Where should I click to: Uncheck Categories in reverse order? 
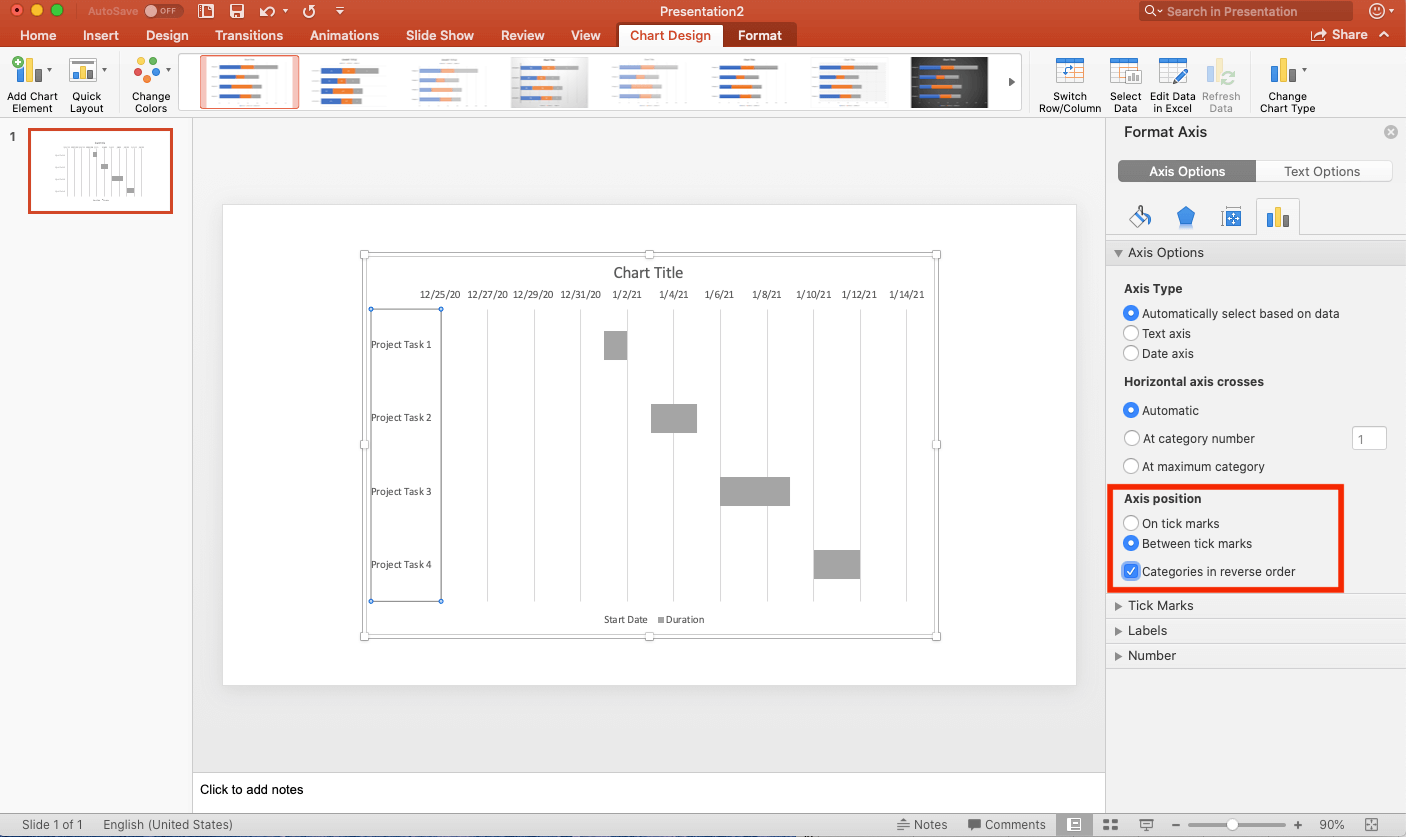pos(1131,571)
